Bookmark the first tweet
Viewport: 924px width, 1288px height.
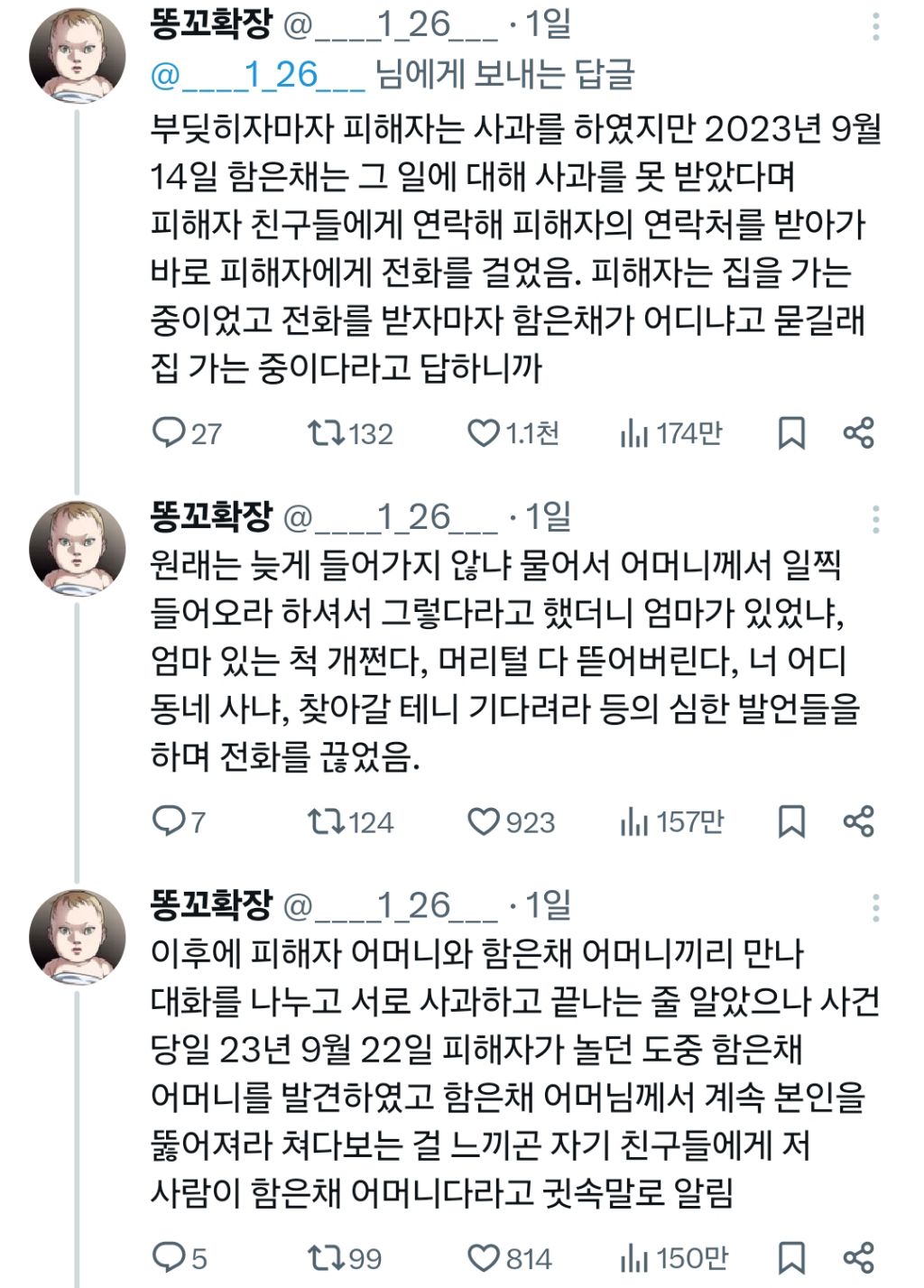click(x=791, y=433)
